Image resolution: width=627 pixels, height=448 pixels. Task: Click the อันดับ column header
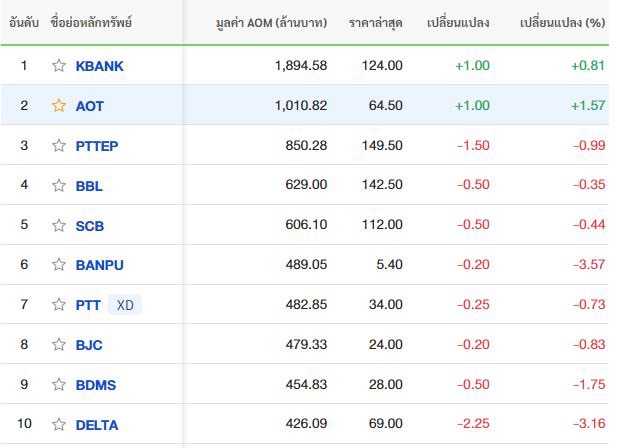click(24, 22)
